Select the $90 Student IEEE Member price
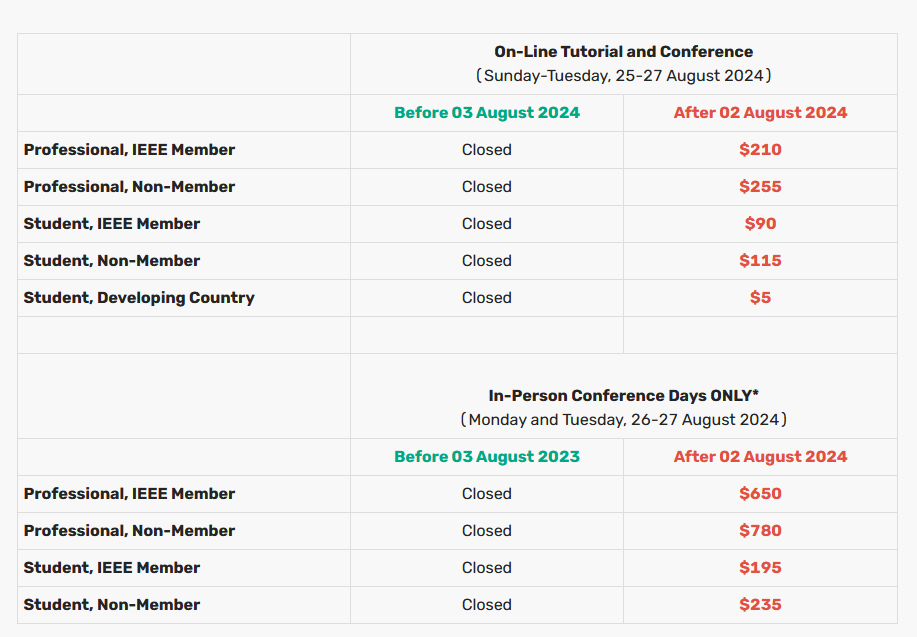 tap(760, 223)
